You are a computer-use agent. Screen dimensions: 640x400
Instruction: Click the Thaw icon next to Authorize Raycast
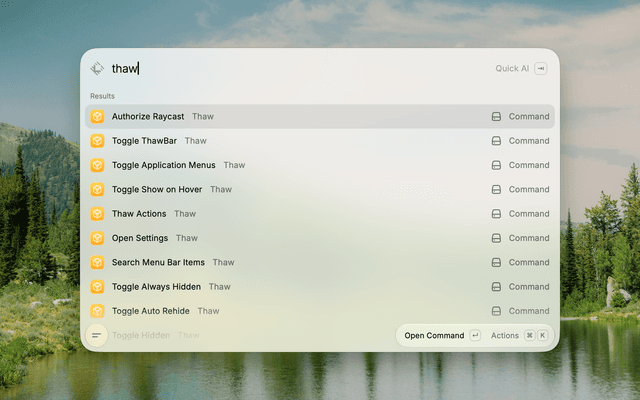pyautogui.click(x=97, y=116)
